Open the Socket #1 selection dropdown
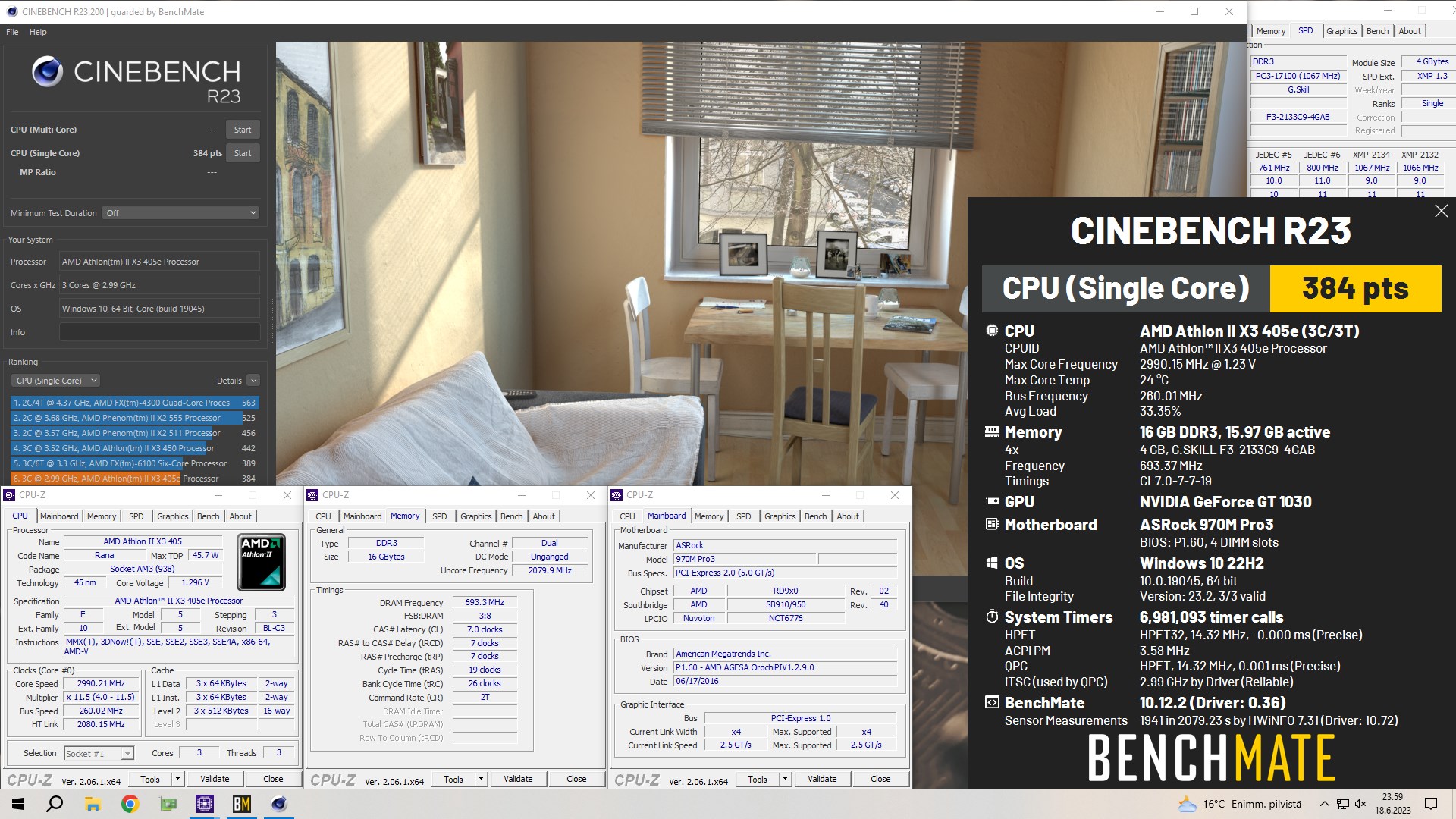Image resolution: width=1456 pixels, height=819 pixels. pos(99,753)
